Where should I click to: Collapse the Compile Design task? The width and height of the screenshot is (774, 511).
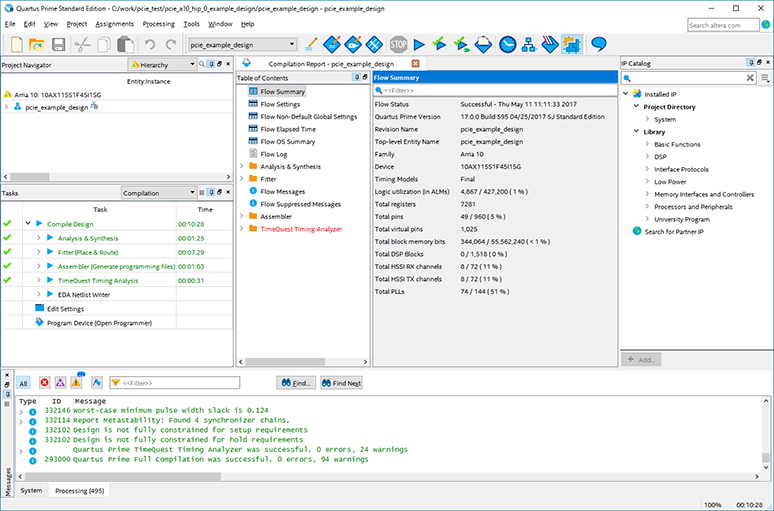28,224
